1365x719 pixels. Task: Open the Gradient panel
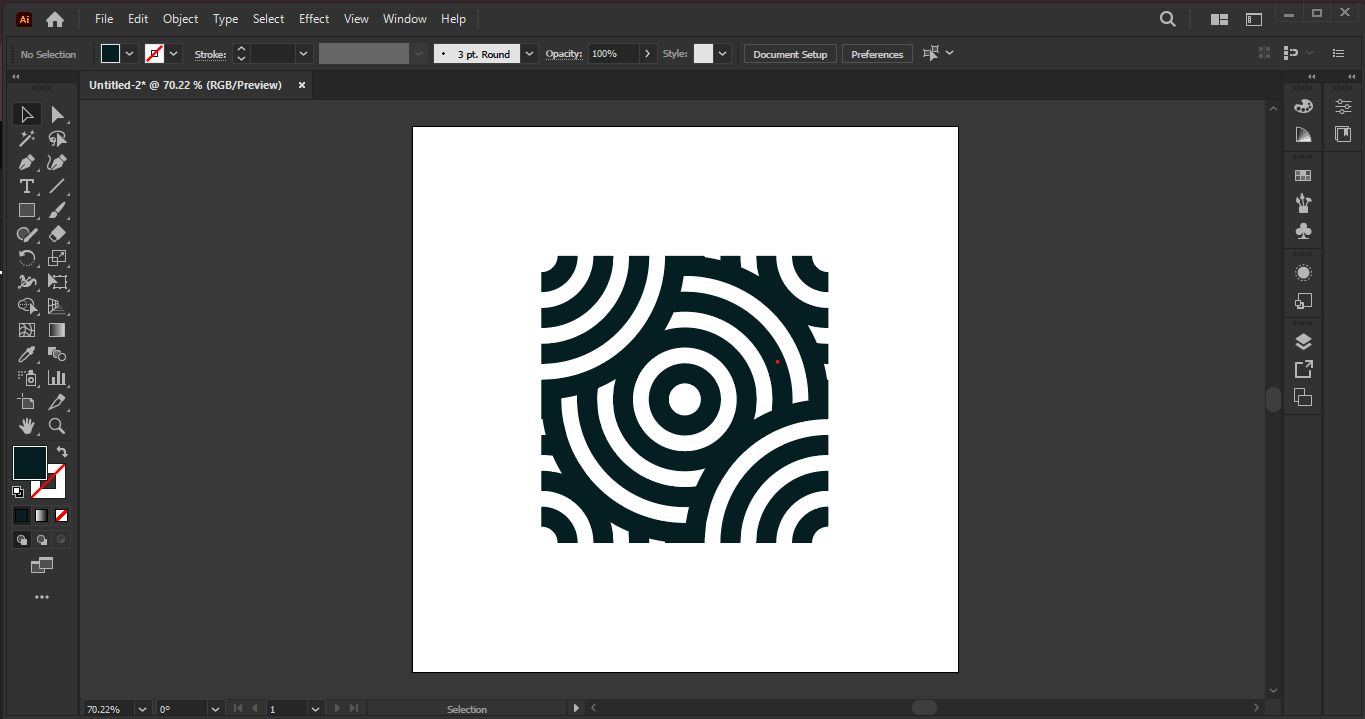coord(1303,133)
